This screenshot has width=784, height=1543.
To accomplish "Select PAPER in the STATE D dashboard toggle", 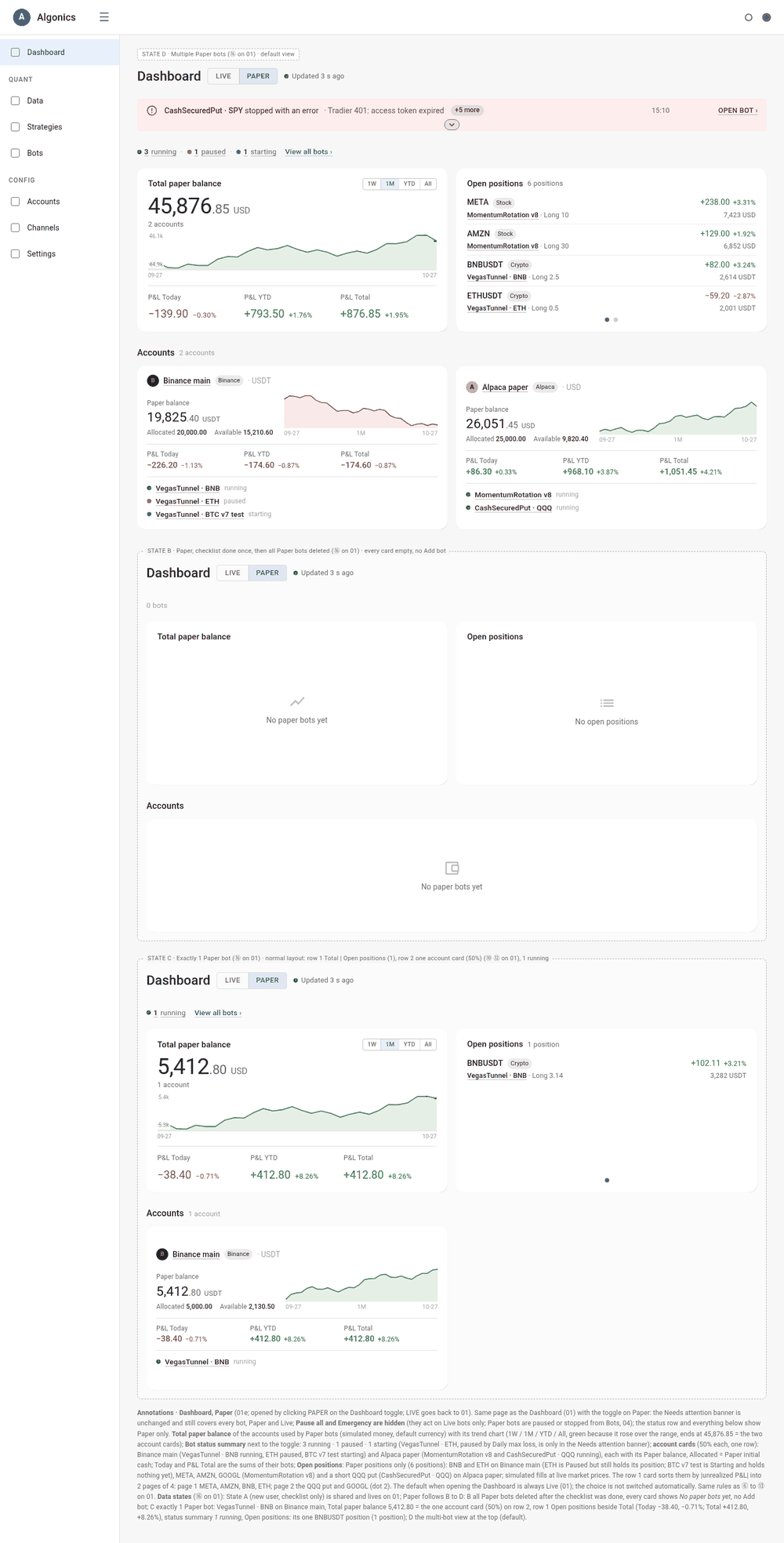I will point(258,76).
